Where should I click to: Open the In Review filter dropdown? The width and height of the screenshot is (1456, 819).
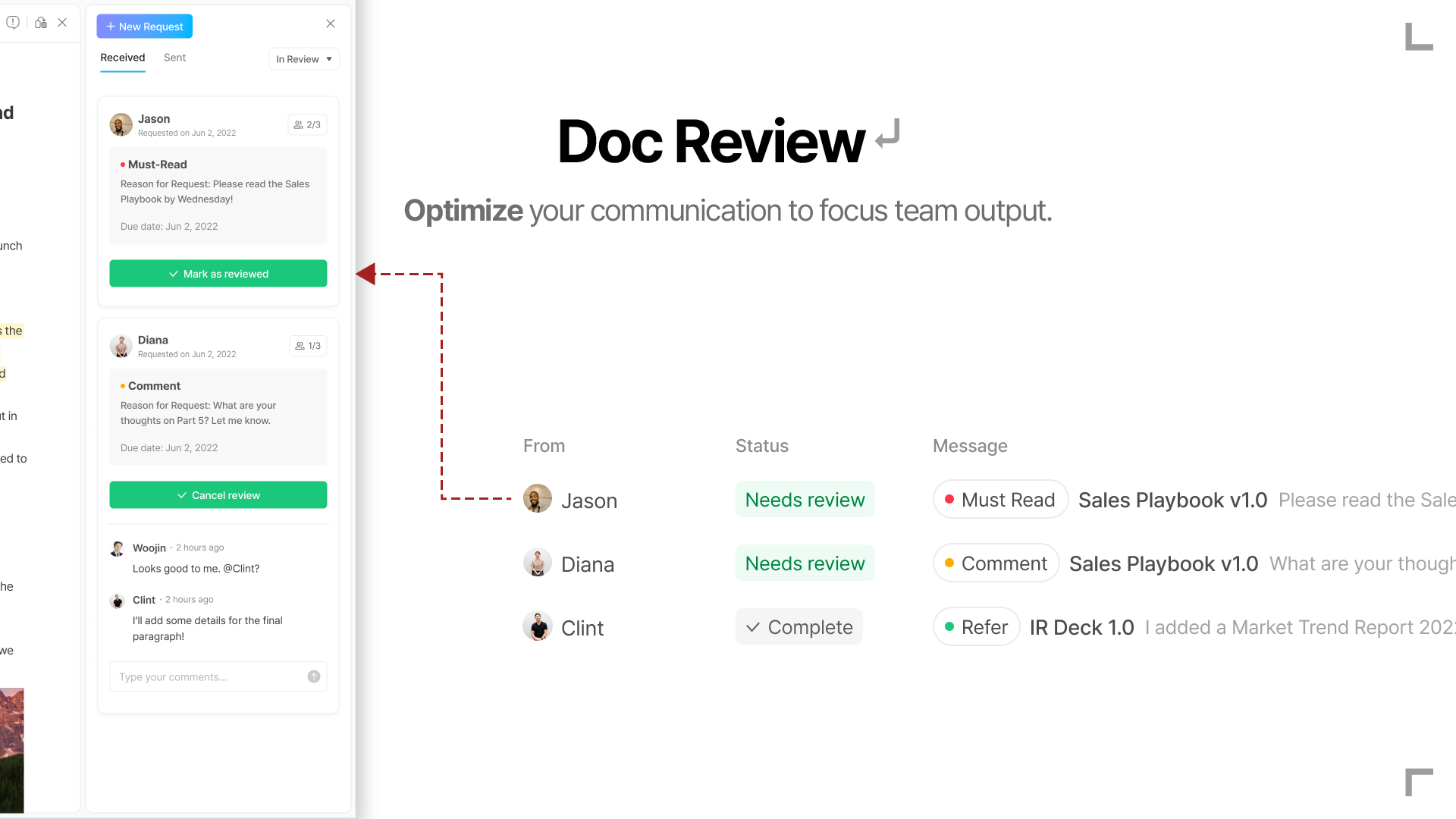pos(304,59)
